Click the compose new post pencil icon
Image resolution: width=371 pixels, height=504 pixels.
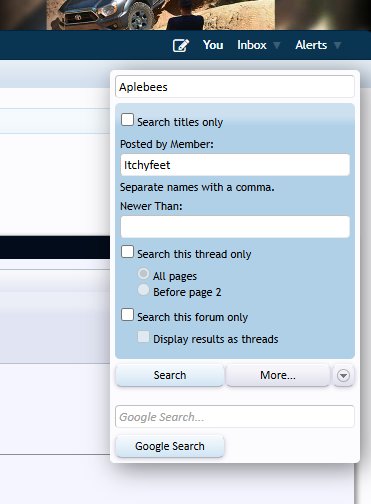(181, 45)
